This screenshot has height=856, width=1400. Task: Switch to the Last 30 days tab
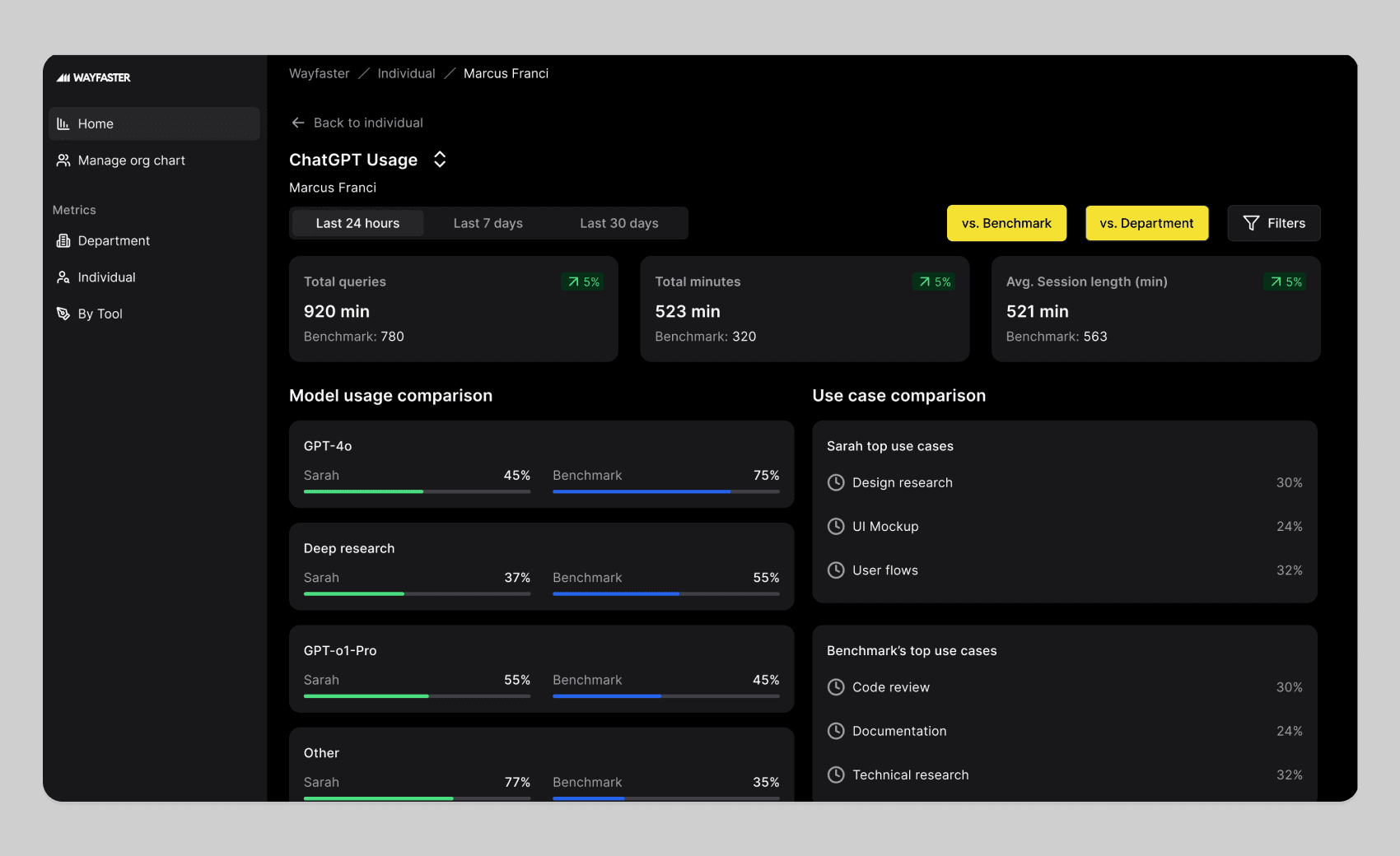[x=619, y=223]
